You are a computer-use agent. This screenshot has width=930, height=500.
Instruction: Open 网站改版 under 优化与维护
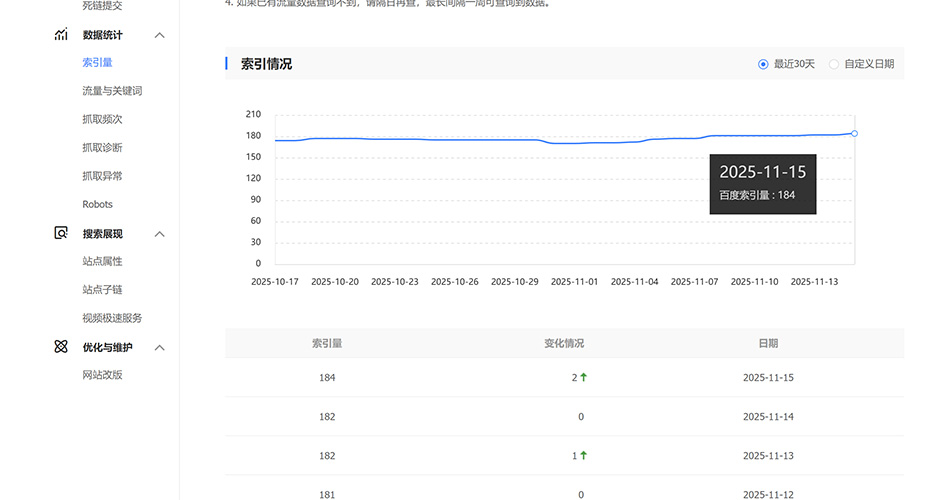tap(102, 375)
